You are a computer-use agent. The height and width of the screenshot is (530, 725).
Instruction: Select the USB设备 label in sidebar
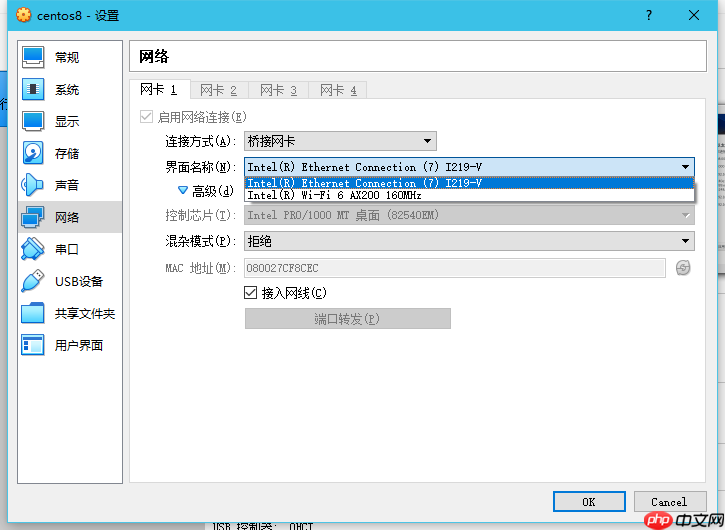(x=79, y=281)
